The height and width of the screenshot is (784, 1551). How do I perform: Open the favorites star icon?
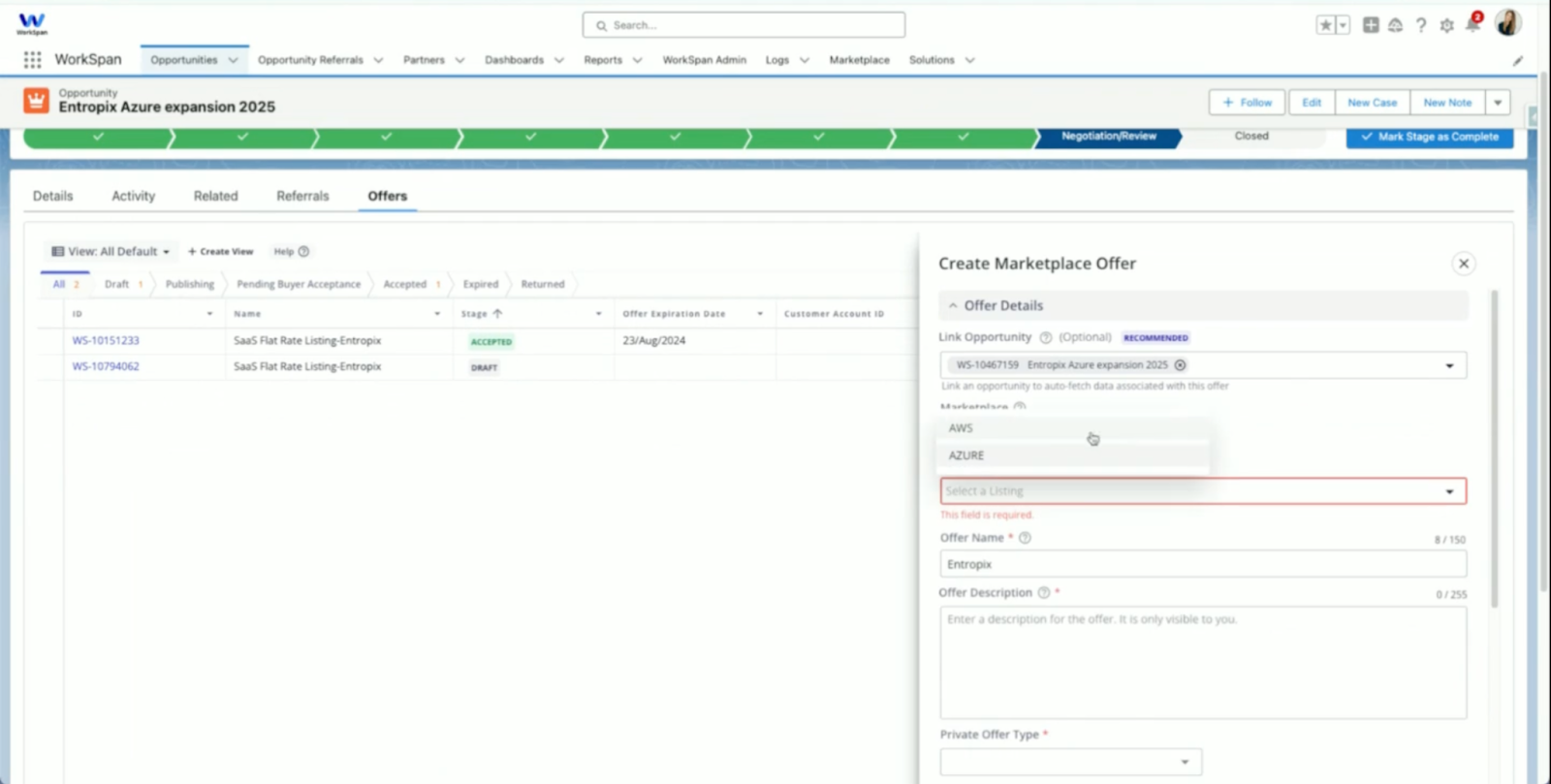pyautogui.click(x=1325, y=25)
